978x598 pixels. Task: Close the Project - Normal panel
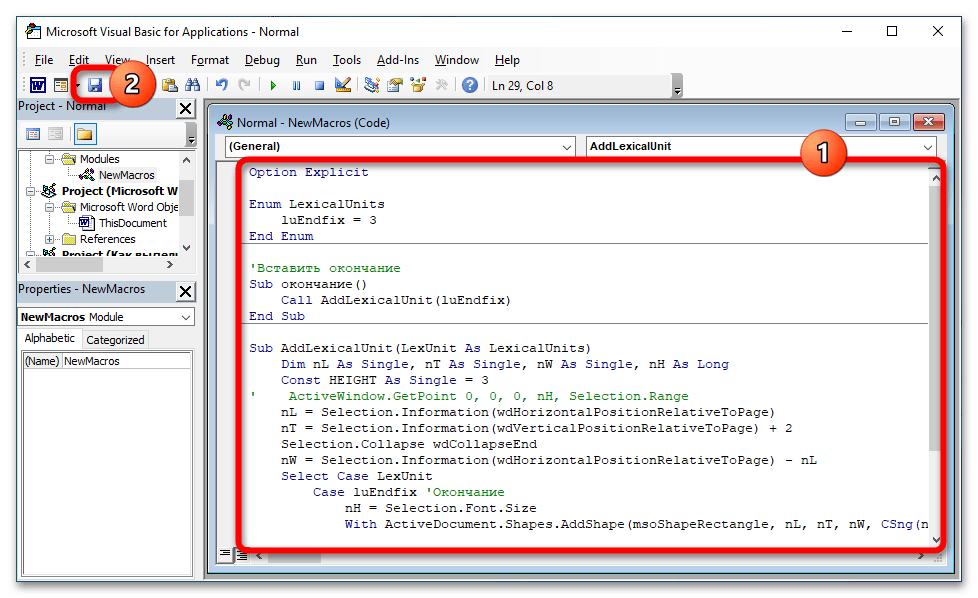click(185, 109)
